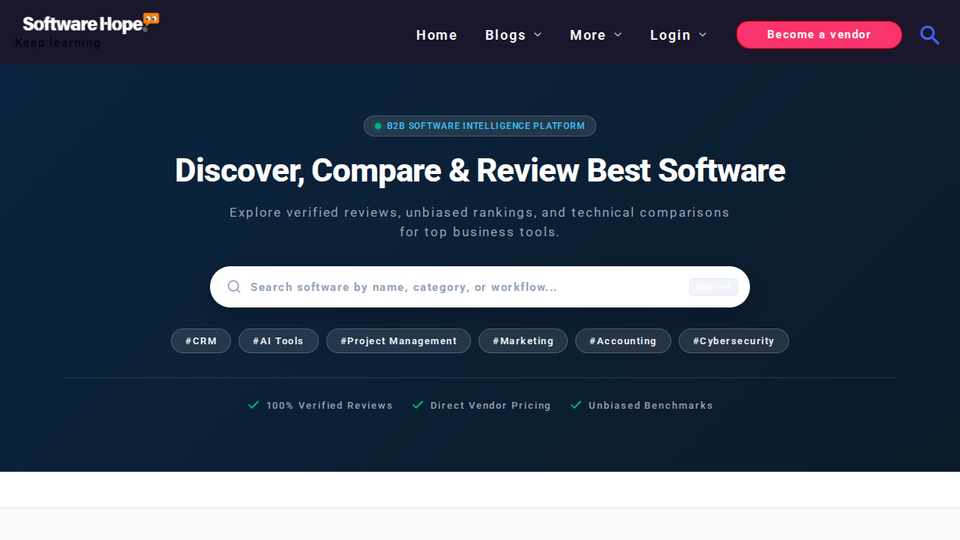Expand the More dropdown chevron
Viewport: 960px width, 540px height.
pyautogui.click(x=618, y=35)
